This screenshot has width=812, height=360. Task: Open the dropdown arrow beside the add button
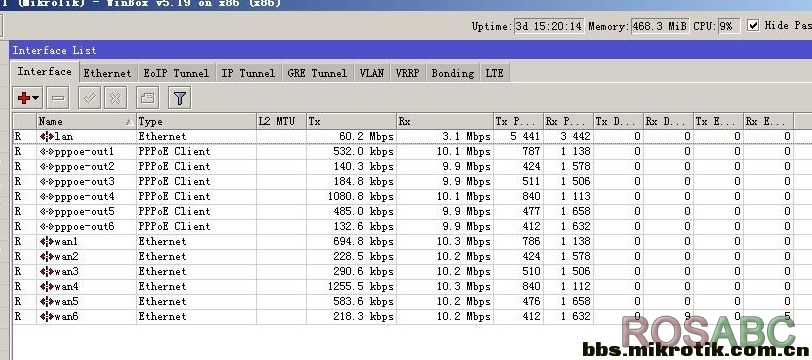pyautogui.click(x=36, y=98)
